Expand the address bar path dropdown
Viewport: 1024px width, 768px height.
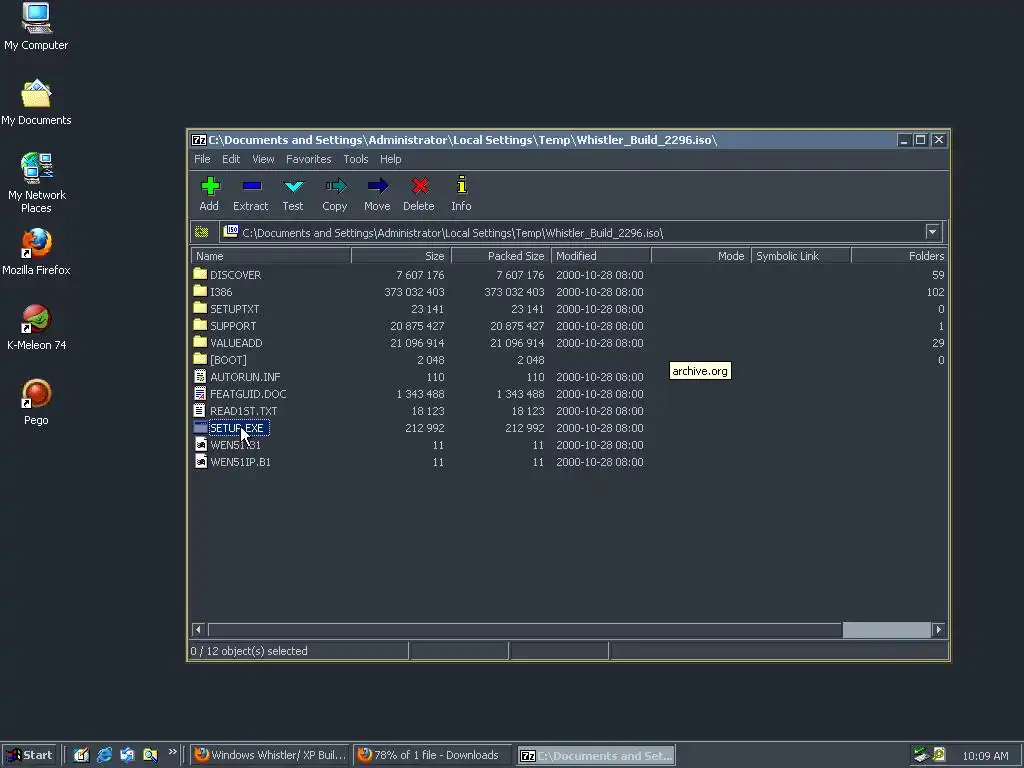933,232
